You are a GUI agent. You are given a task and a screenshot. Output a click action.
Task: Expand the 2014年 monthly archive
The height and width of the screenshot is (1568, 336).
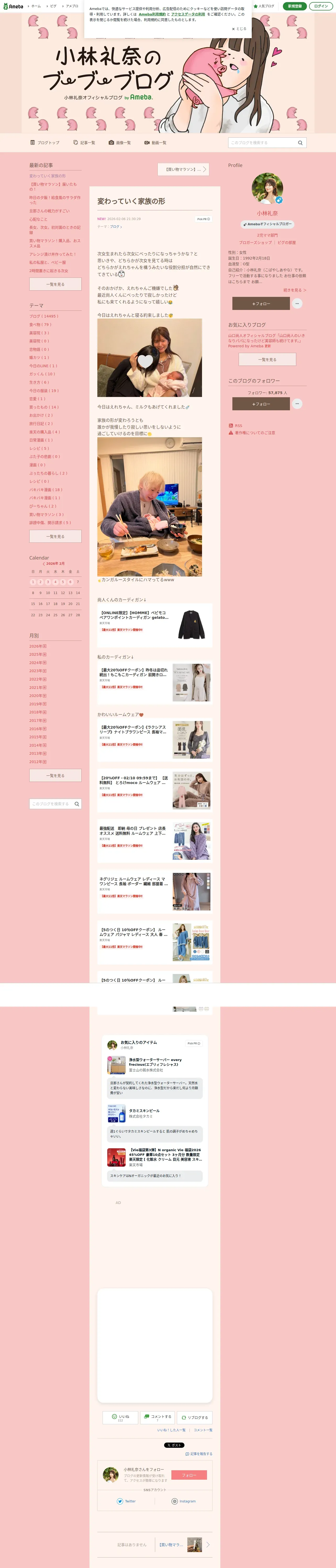(38, 745)
